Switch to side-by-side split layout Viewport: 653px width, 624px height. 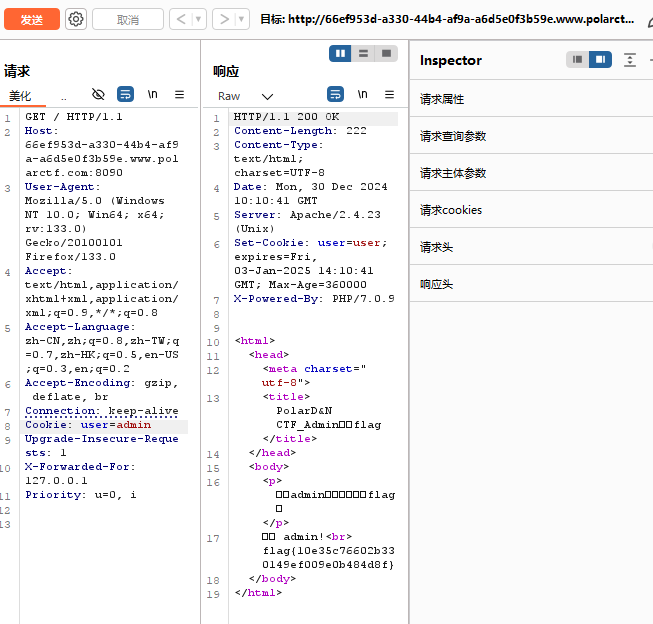[340, 53]
